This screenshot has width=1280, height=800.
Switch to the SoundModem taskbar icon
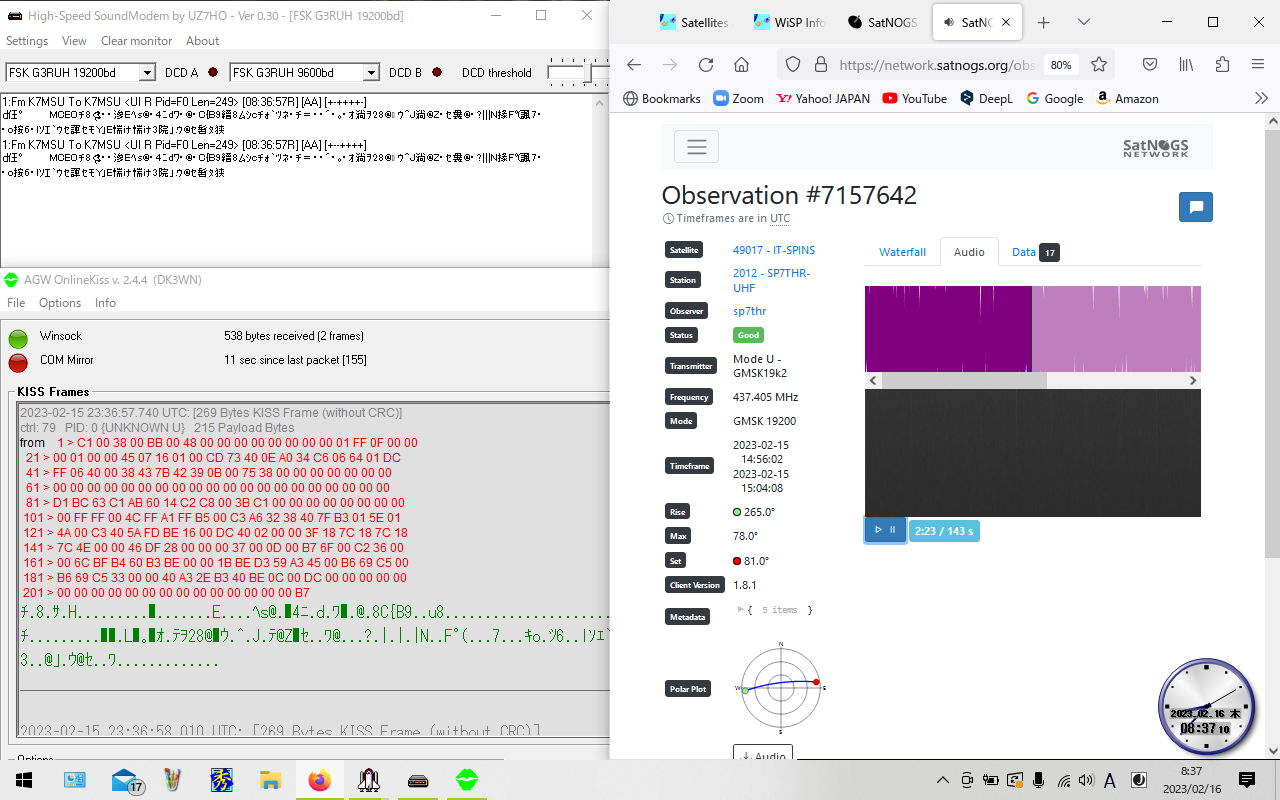tap(418, 780)
